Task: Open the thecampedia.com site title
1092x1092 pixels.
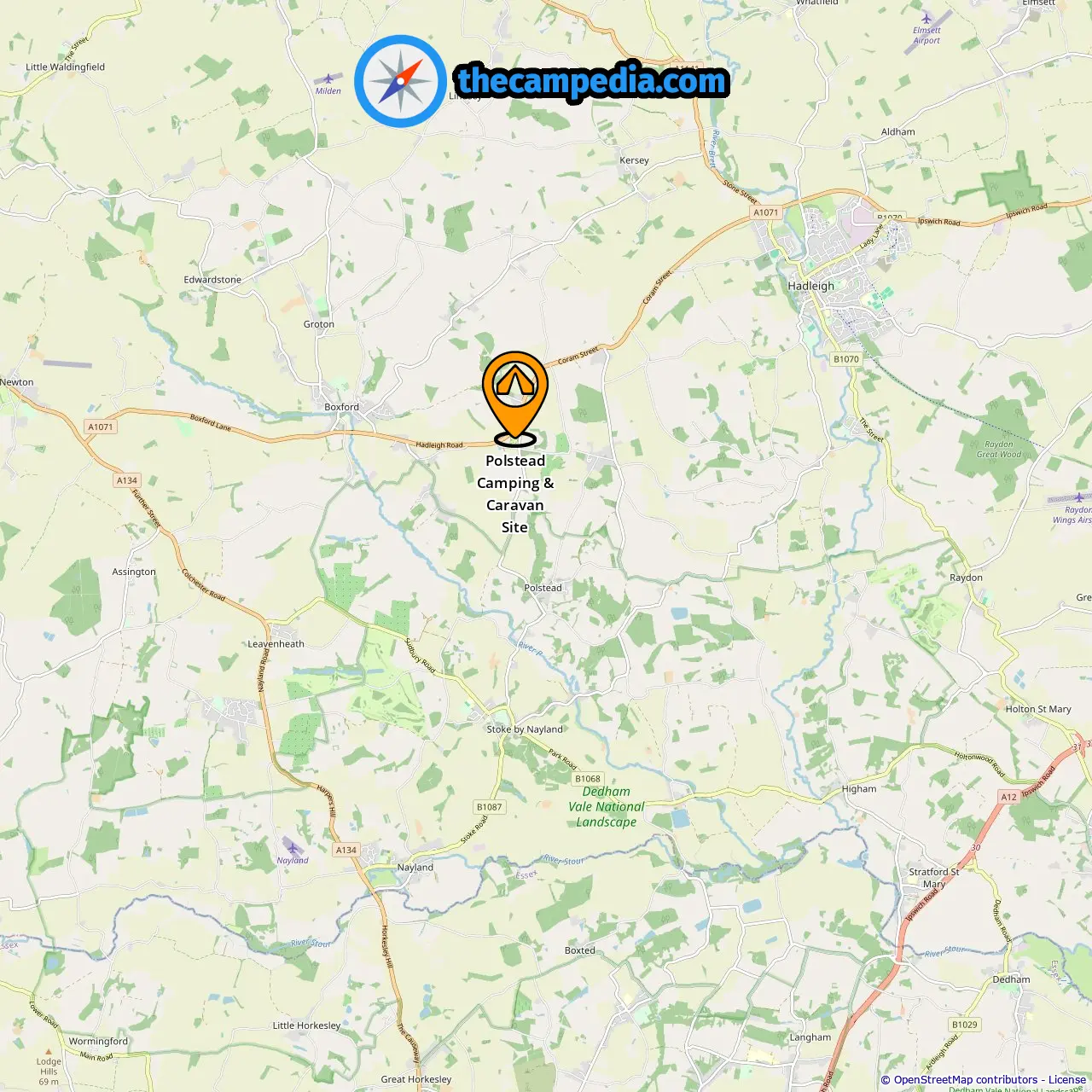Action: 592,81
